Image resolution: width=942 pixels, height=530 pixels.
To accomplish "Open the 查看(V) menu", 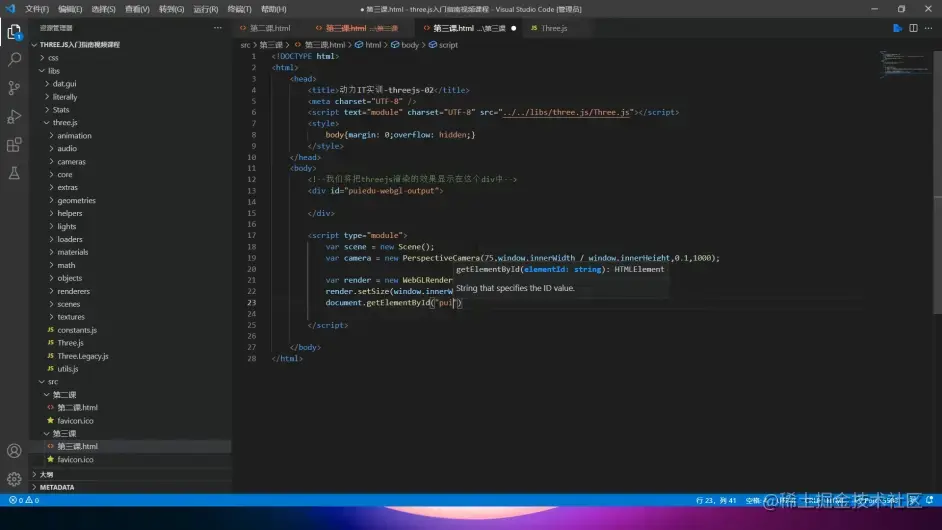I will pyautogui.click(x=137, y=9).
